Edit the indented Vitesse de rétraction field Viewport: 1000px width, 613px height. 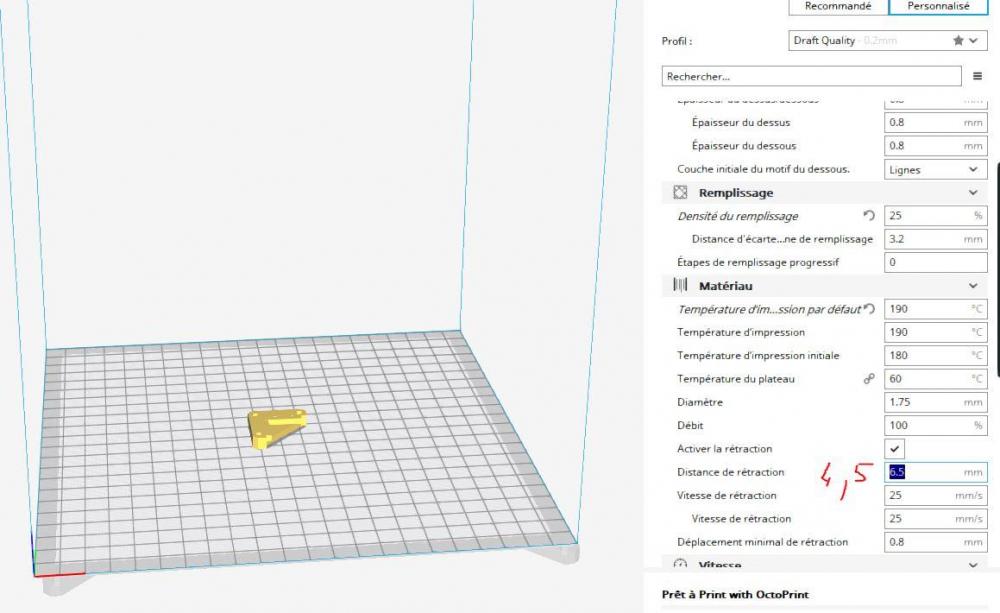935,519
